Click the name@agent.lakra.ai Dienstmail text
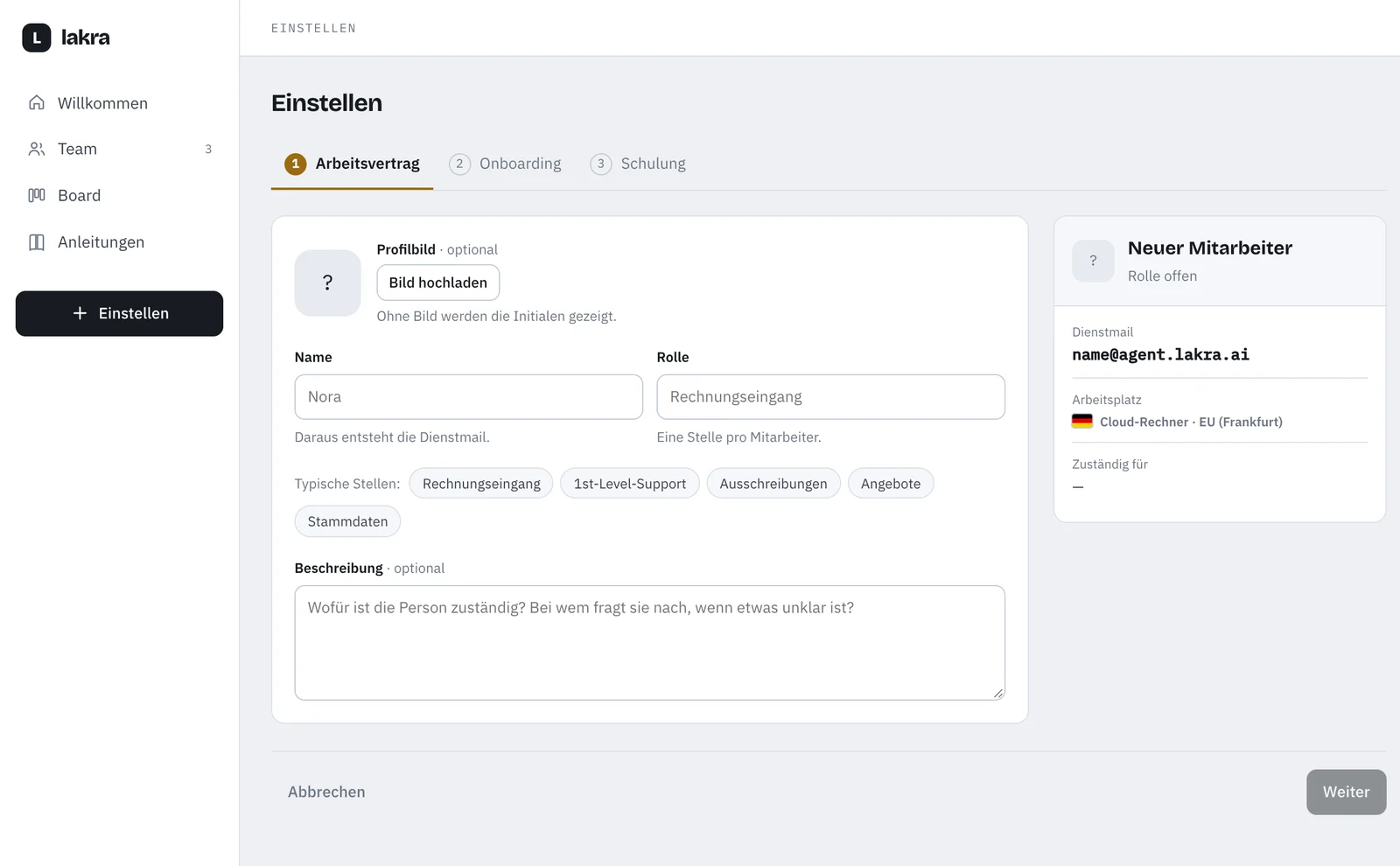Screen dimensions: 1400x866 (1160, 354)
